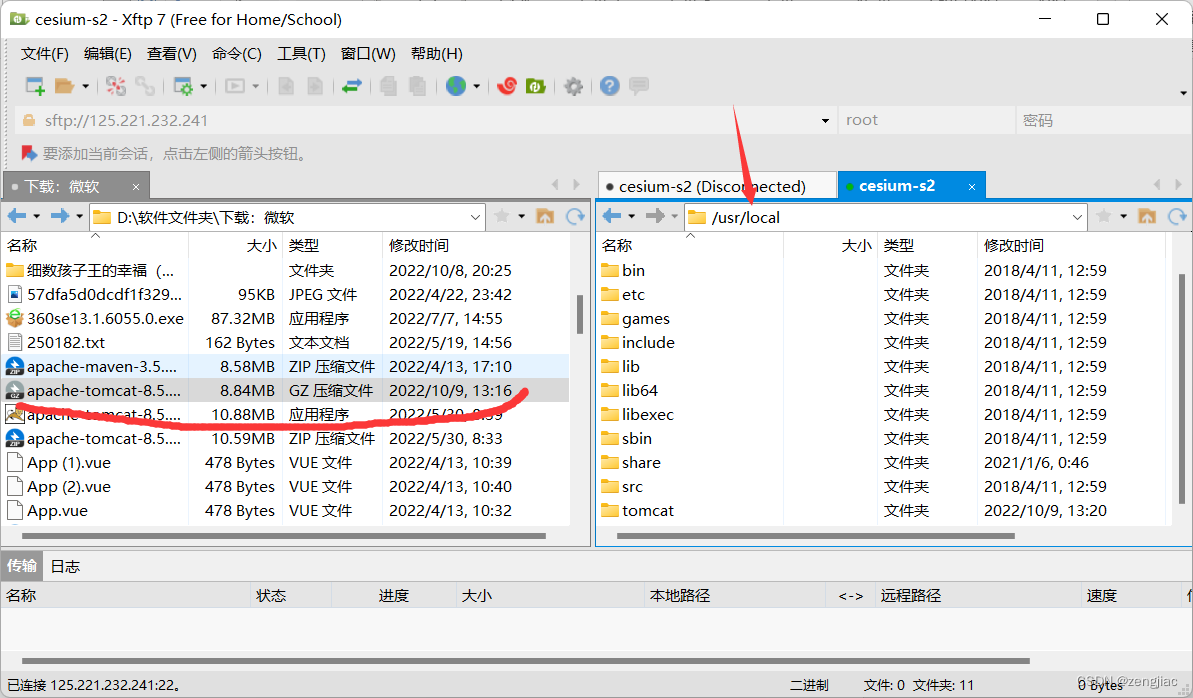The image size is (1193, 698).
Task: Click the add-session red bookmark arrow icon
Action: [29, 154]
